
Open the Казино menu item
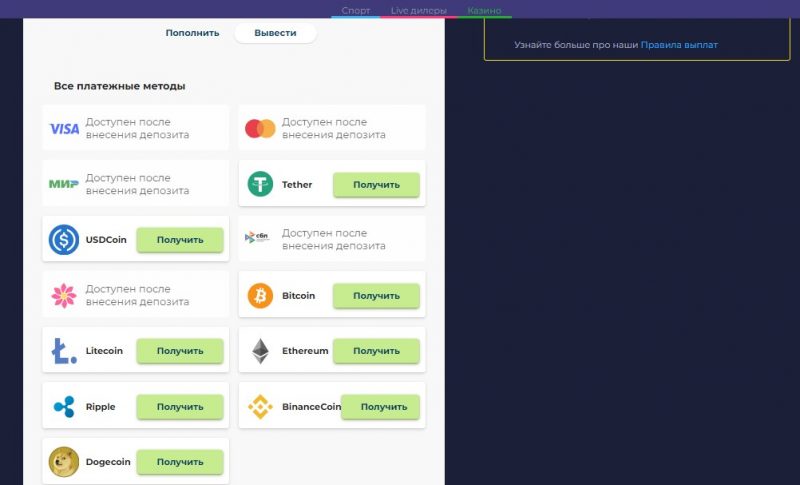484,10
